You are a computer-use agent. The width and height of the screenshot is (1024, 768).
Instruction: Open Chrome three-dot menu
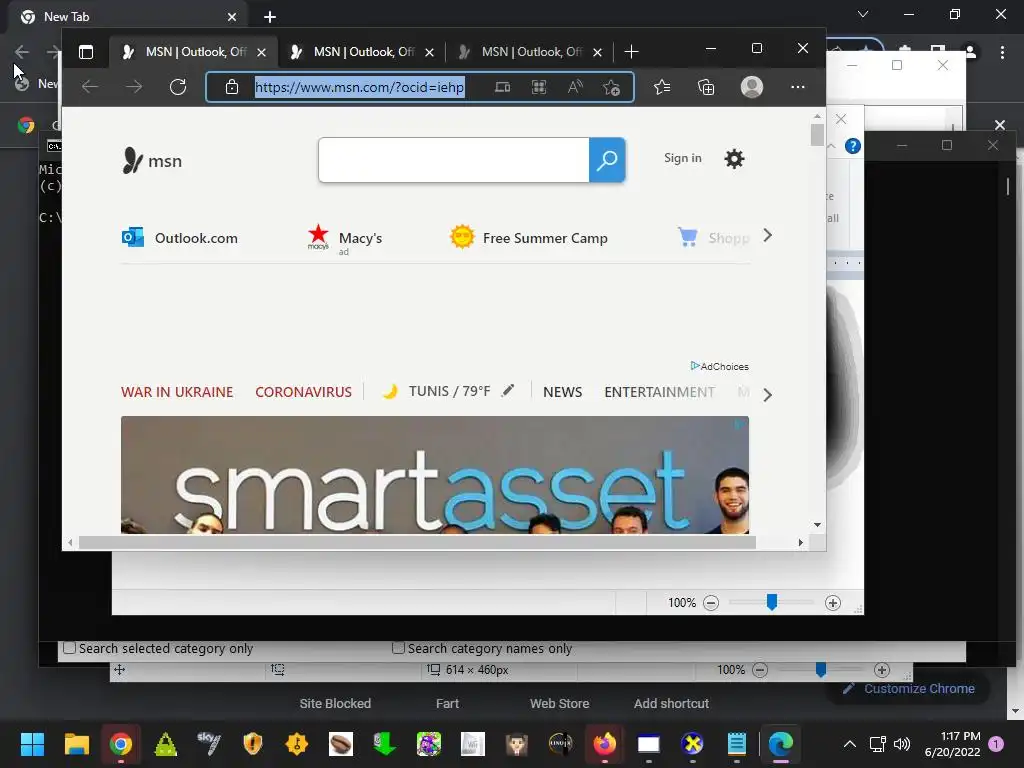click(x=1002, y=52)
